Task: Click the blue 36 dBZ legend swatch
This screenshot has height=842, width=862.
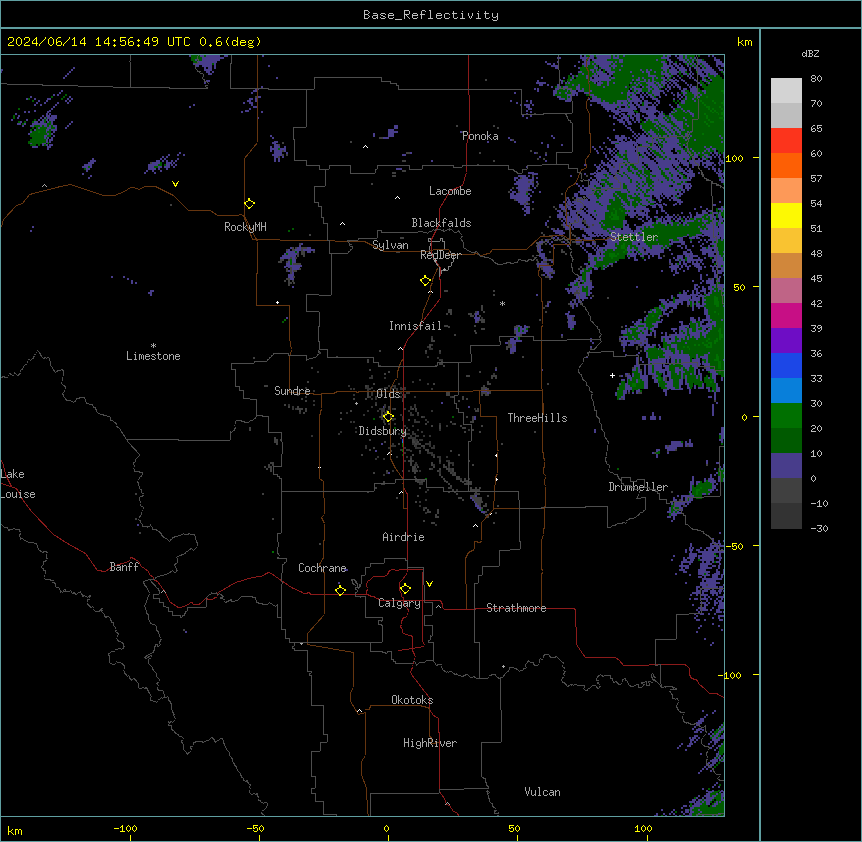Action: point(786,365)
